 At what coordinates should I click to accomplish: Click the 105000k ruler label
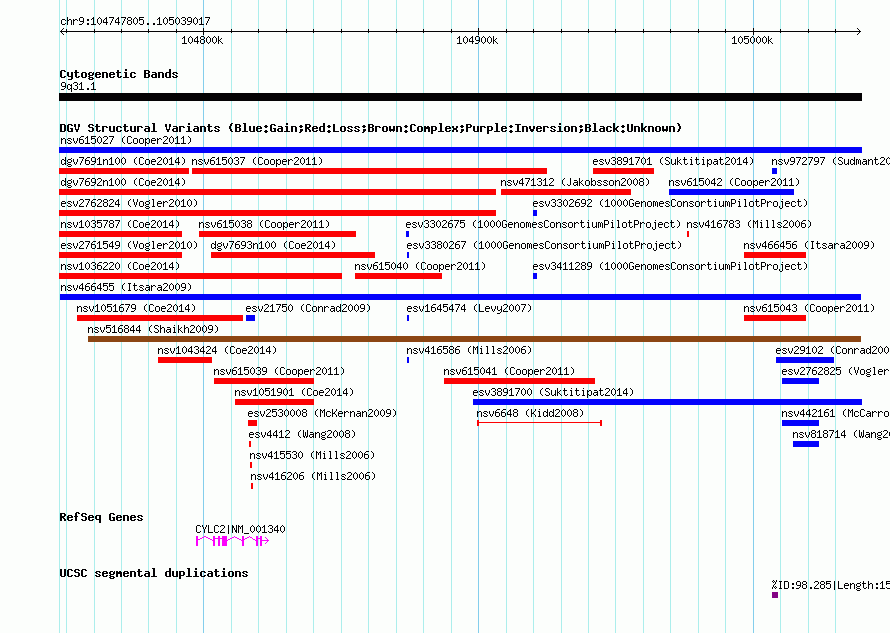[x=752, y=40]
